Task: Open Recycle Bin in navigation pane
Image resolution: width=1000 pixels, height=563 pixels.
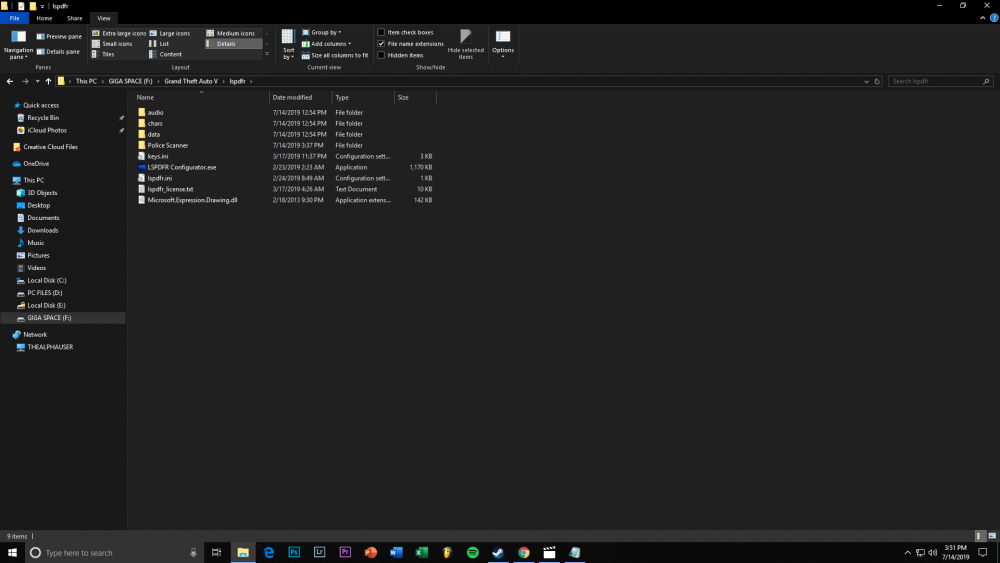Action: (43, 118)
